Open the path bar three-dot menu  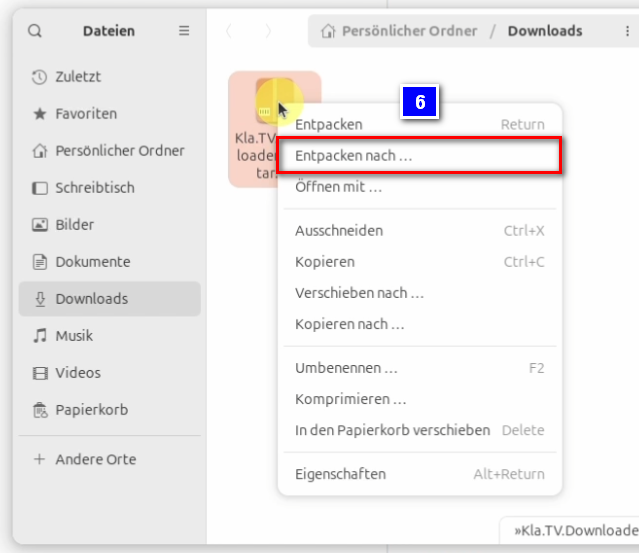click(x=627, y=31)
